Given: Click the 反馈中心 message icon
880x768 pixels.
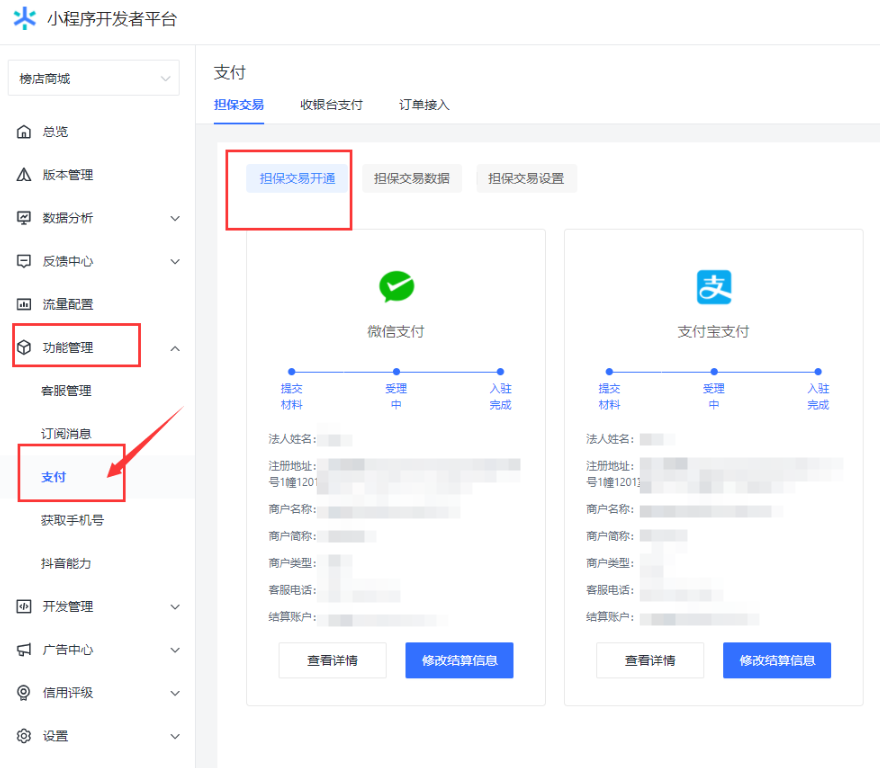Looking at the screenshot, I should tap(24, 261).
